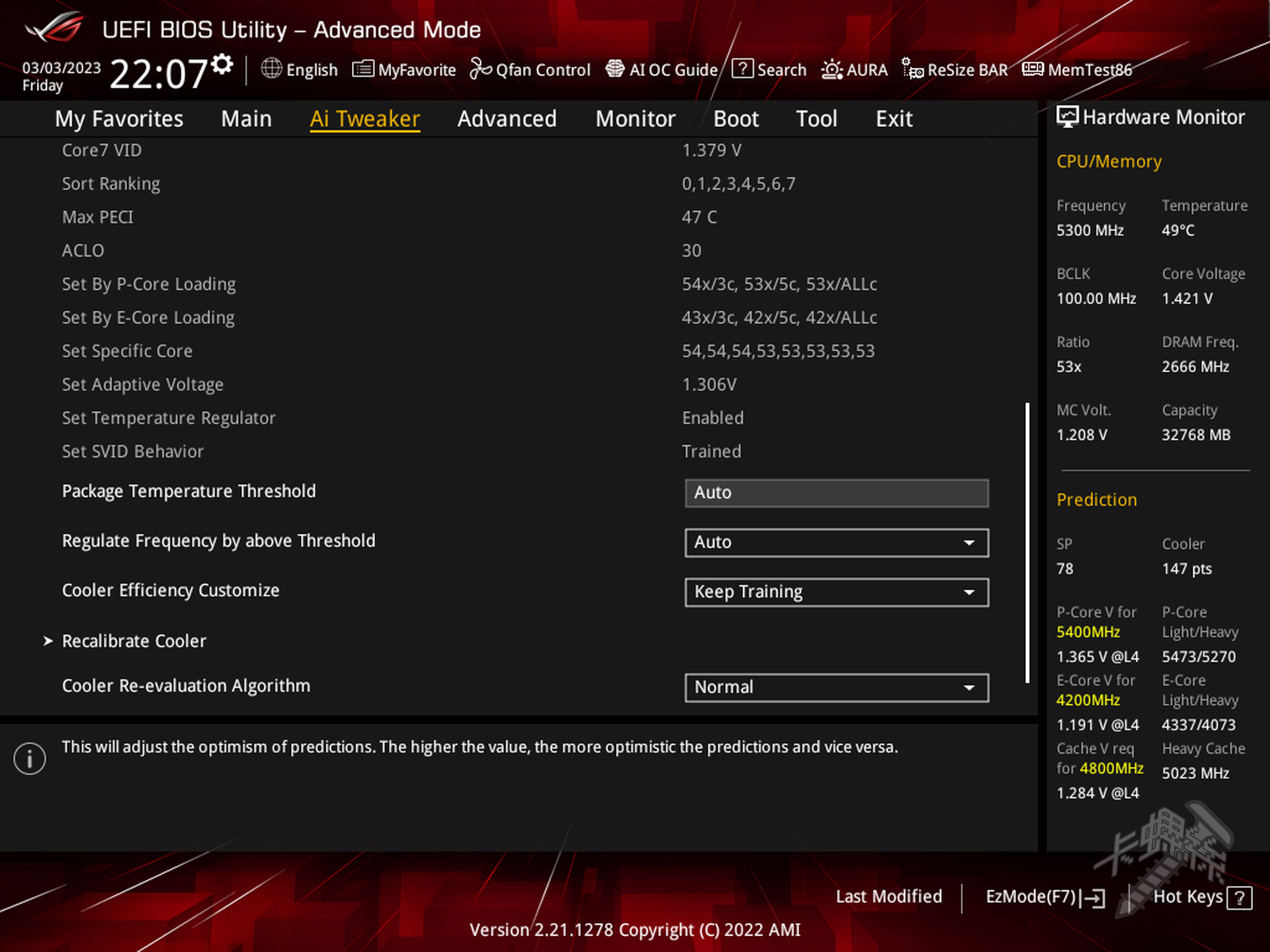Open the Cooler Re-evaluation Algorithm dropdown
The width and height of the screenshot is (1270, 952).
[x=836, y=688]
